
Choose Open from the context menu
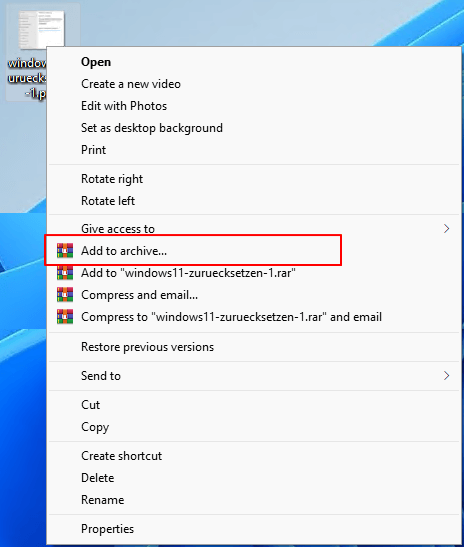tap(96, 62)
